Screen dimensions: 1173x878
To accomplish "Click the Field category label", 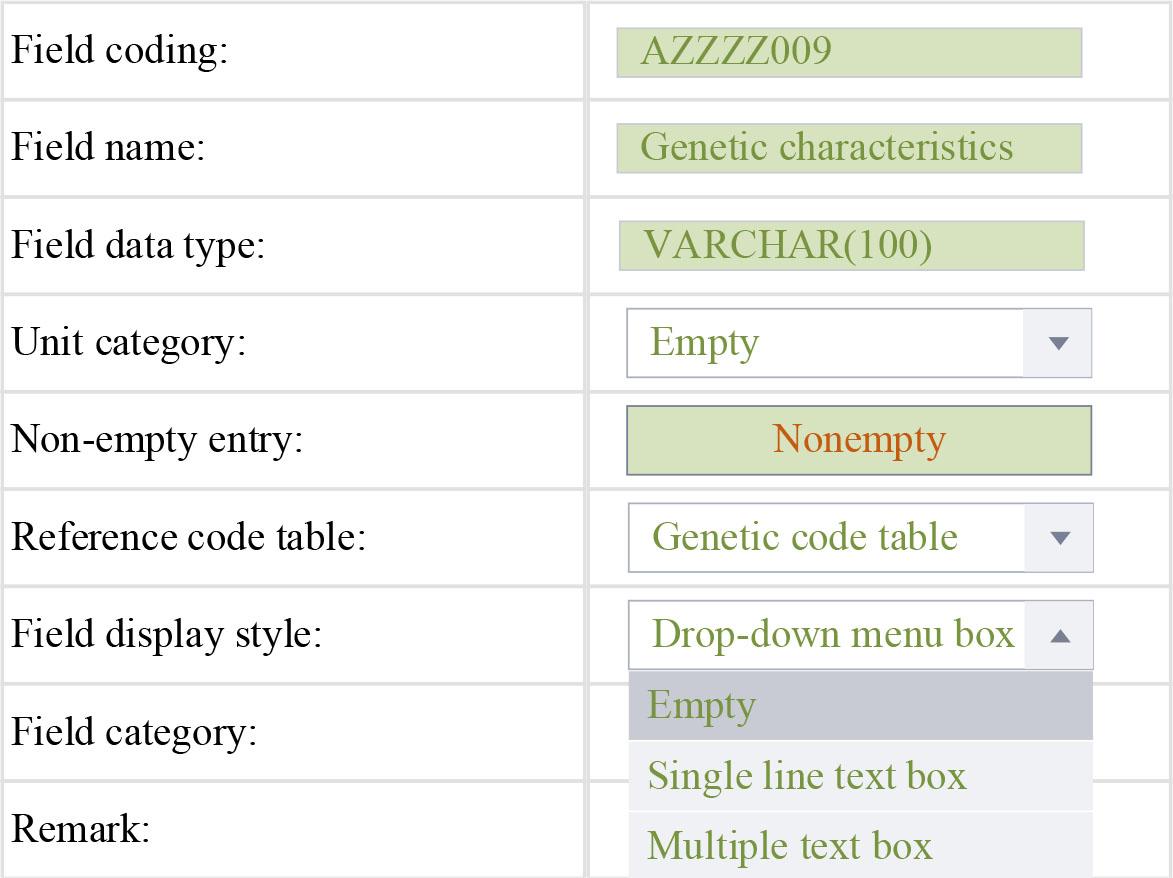I will [x=134, y=732].
